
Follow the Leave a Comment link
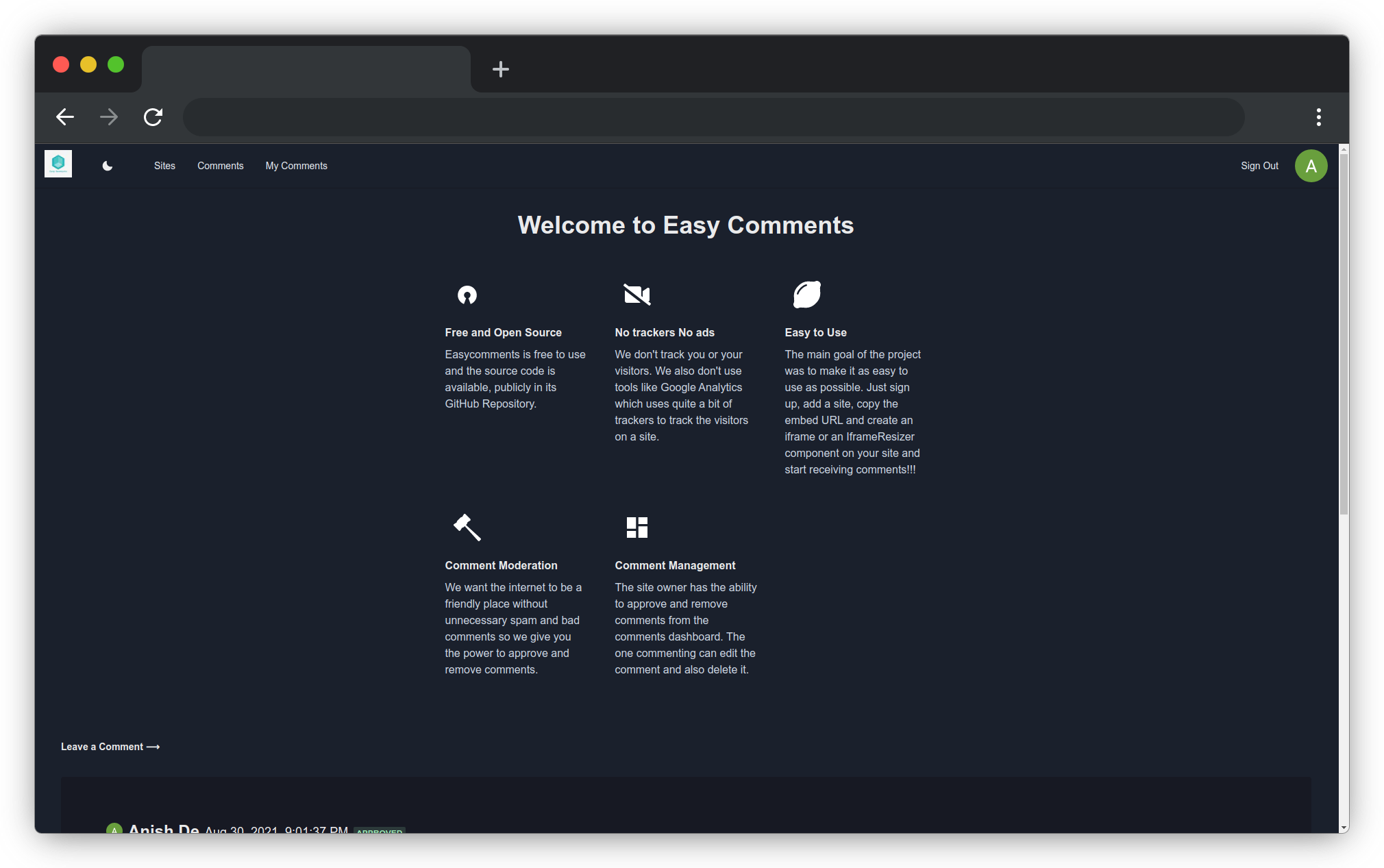(110, 747)
